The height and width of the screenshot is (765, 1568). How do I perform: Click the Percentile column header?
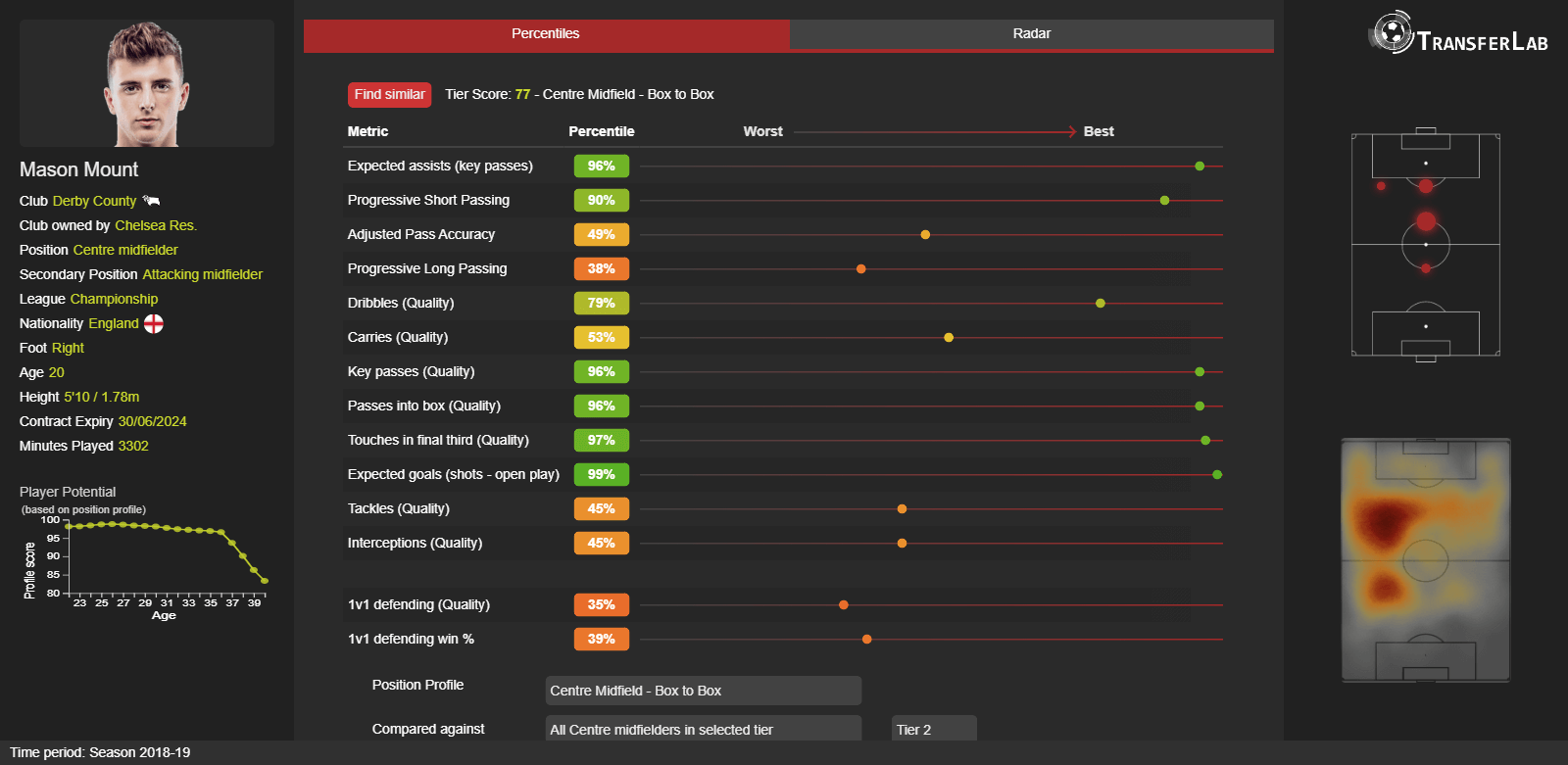[x=602, y=131]
